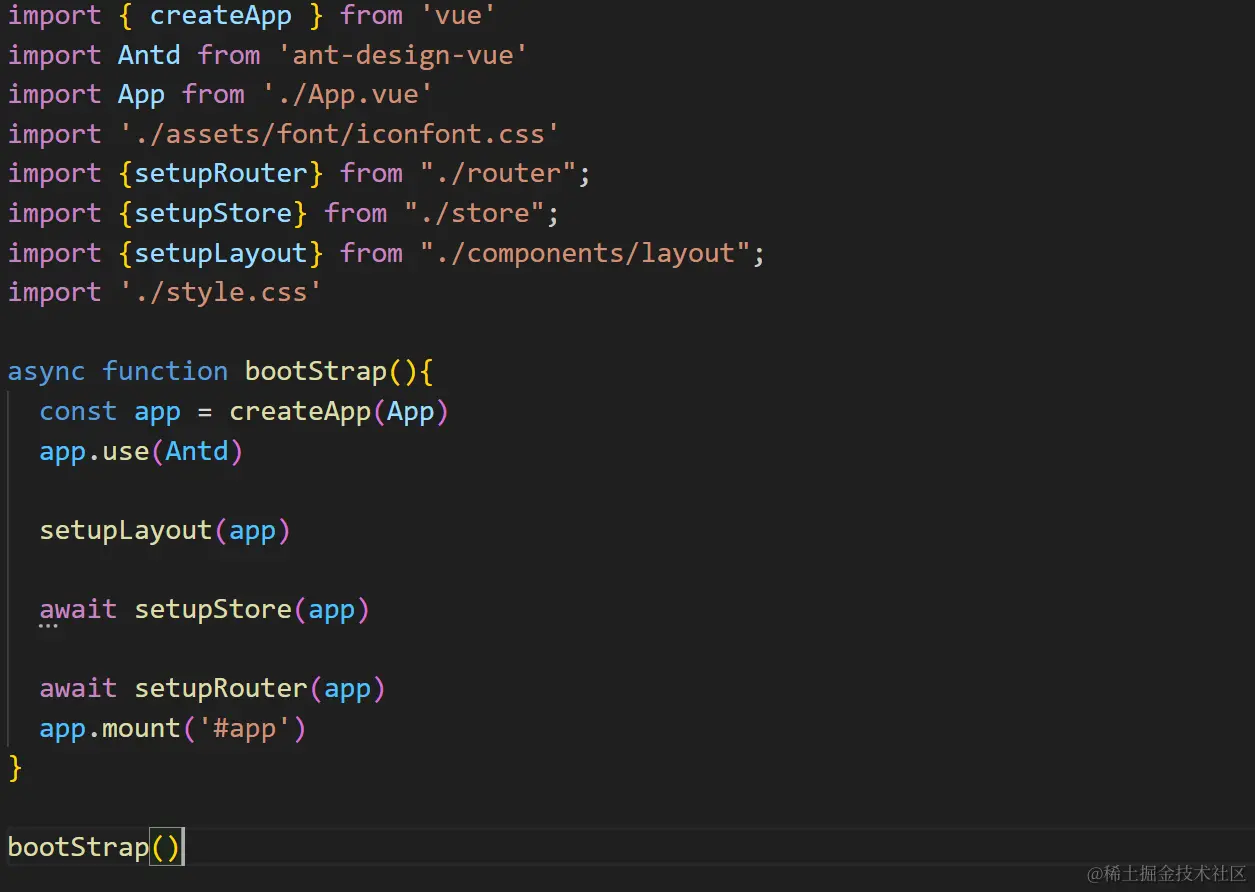Click App argument inside createApp(App)

click(411, 412)
